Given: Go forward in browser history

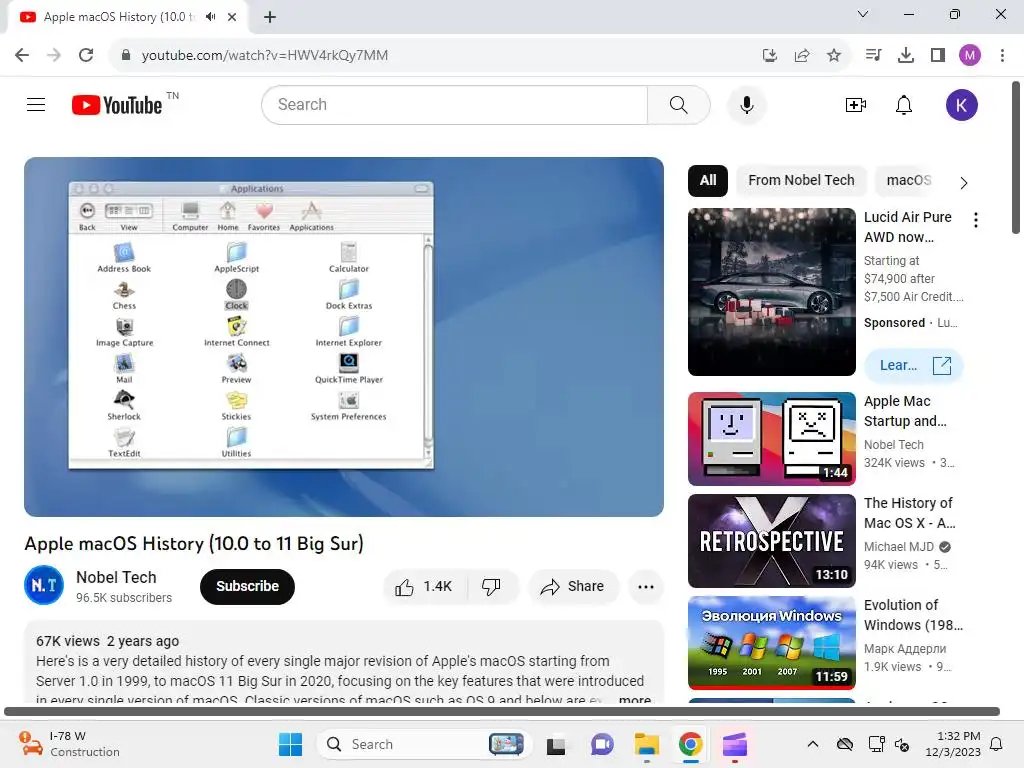Looking at the screenshot, I should tap(54, 55).
